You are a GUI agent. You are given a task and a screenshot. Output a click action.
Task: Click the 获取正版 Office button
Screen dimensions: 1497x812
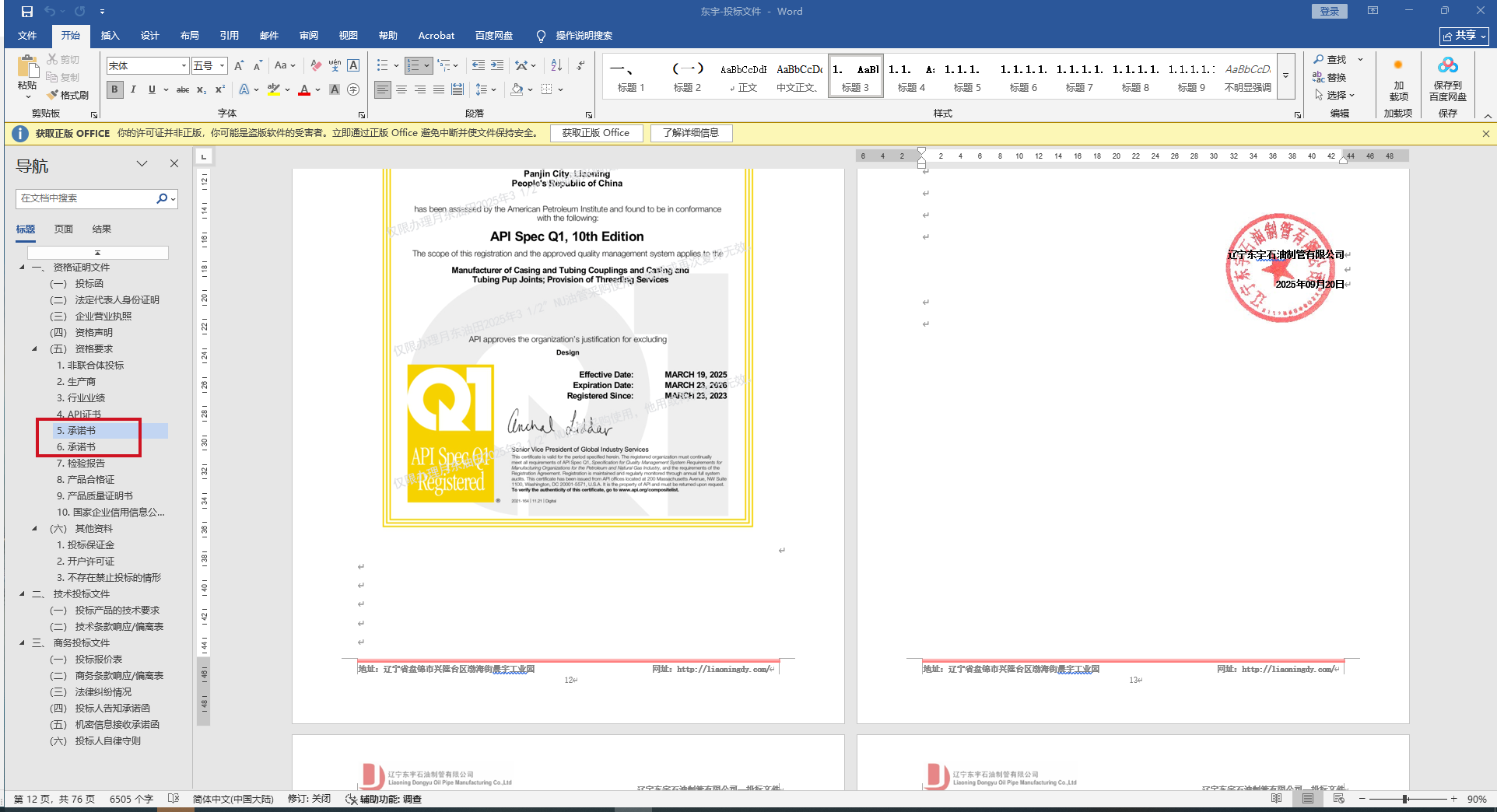[596, 133]
